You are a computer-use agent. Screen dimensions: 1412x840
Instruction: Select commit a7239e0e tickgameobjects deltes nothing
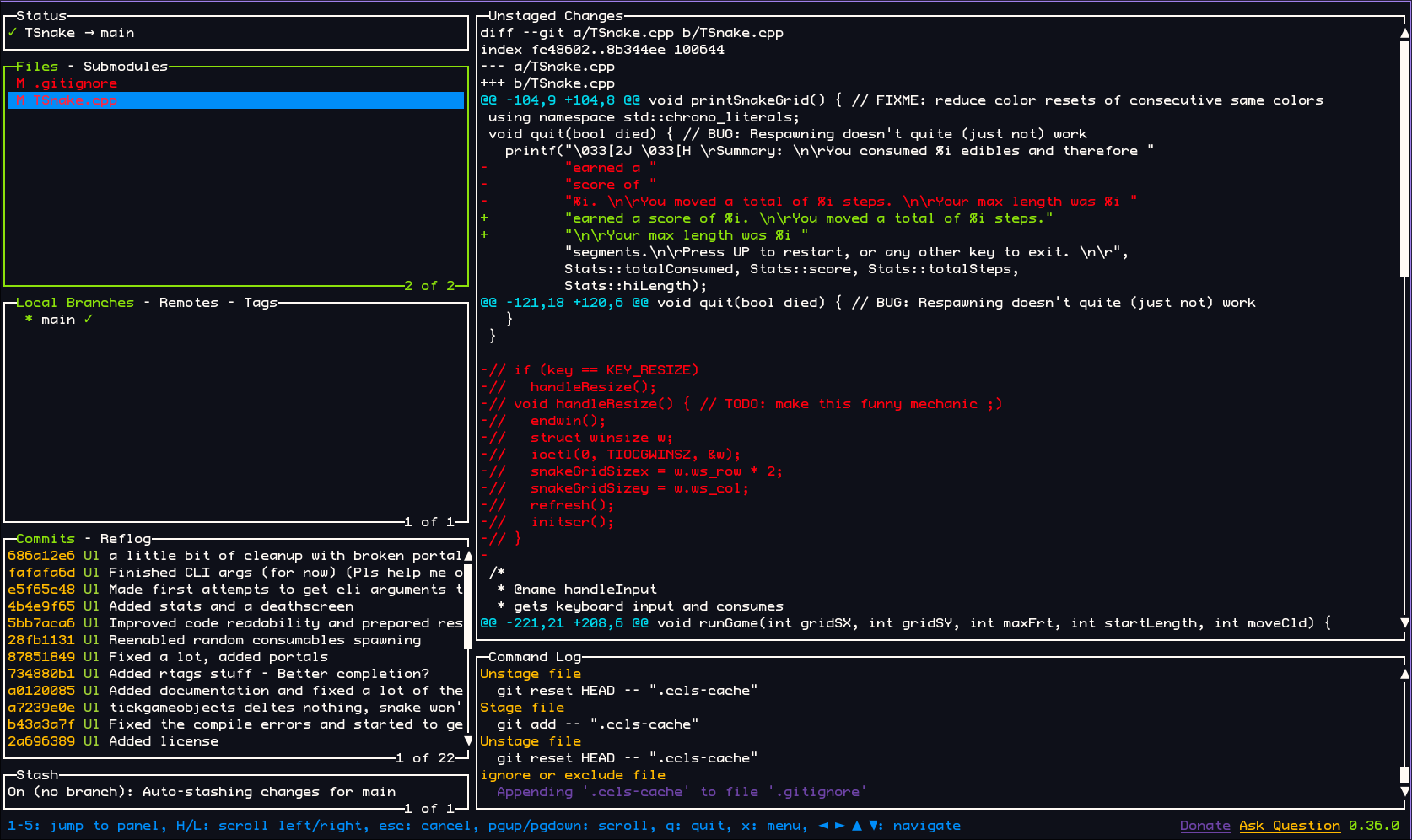[236, 708]
